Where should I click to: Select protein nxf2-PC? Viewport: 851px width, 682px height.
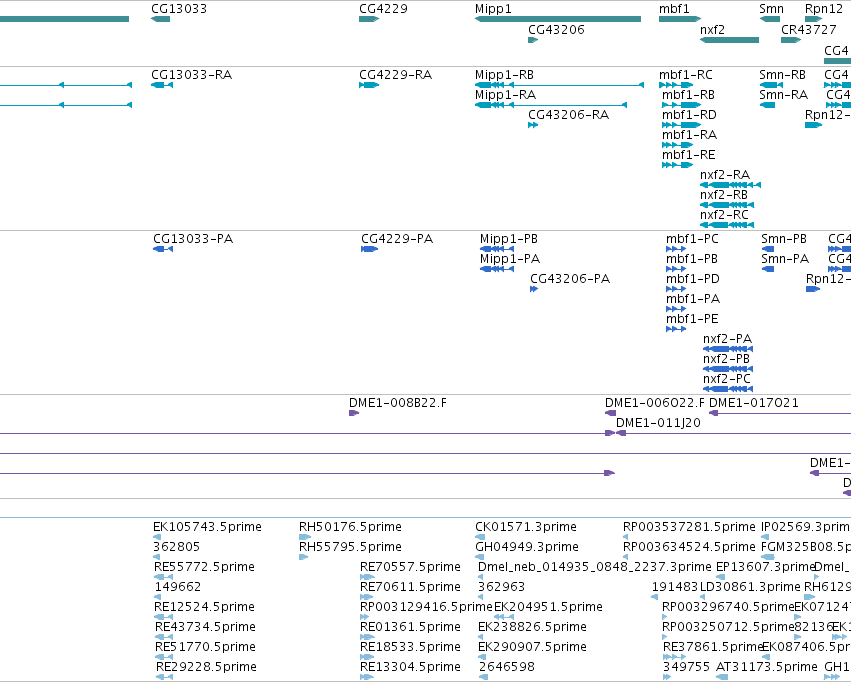pos(728,389)
